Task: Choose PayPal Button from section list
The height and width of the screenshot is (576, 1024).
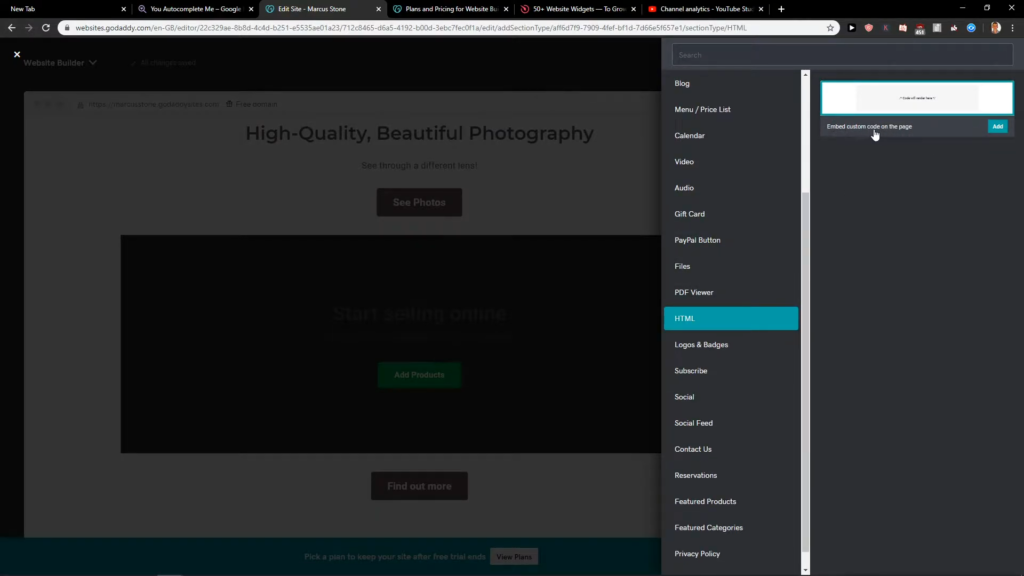Action: [697, 240]
